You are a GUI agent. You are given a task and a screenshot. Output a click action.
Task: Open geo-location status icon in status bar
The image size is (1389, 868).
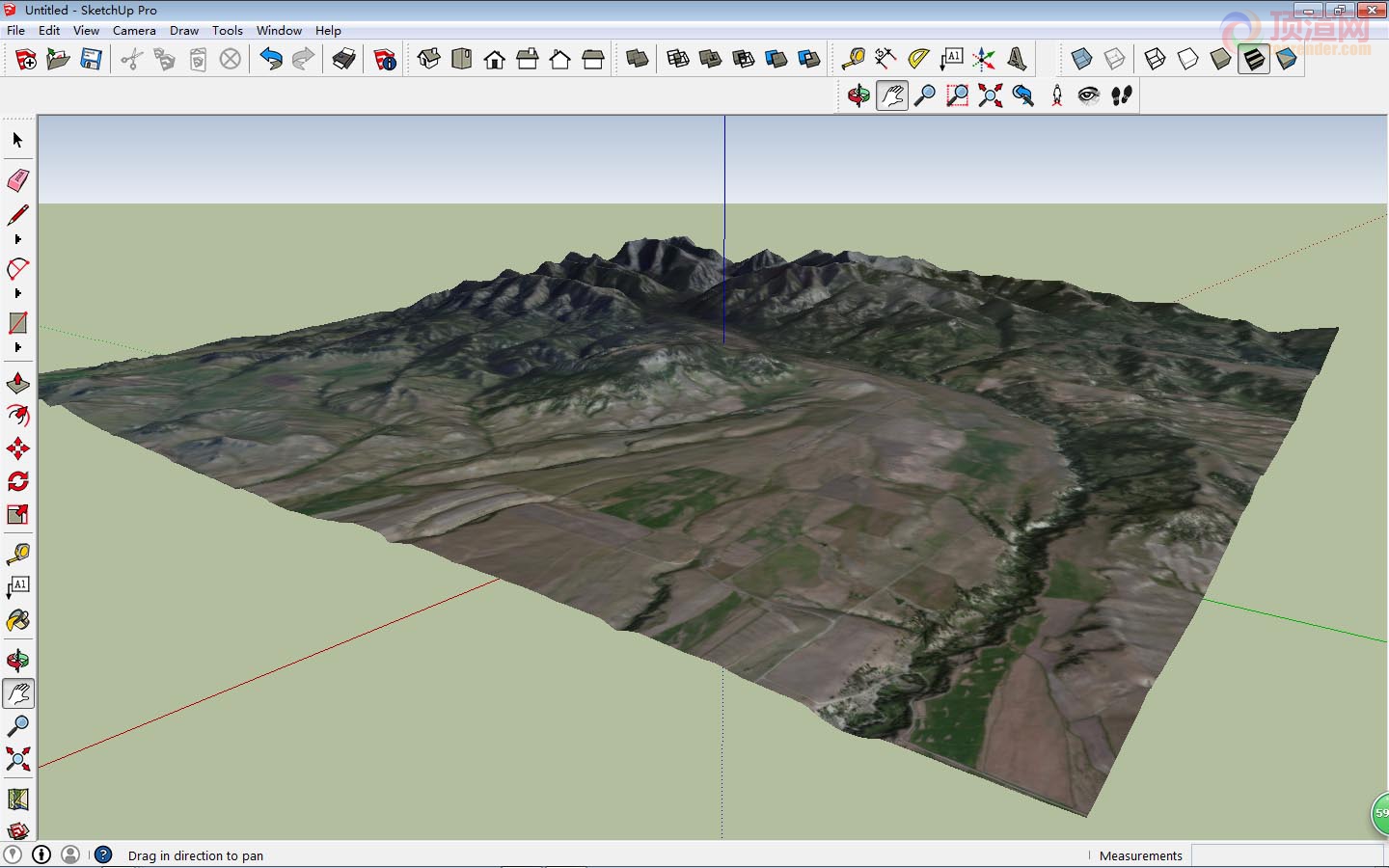click(x=13, y=854)
